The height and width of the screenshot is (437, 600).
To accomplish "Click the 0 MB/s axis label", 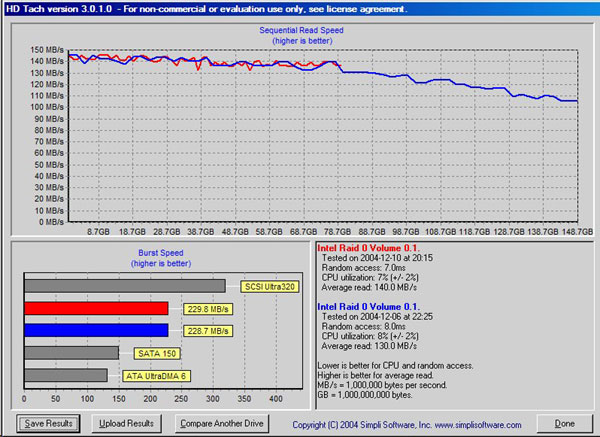I will pyautogui.click(x=51, y=222).
